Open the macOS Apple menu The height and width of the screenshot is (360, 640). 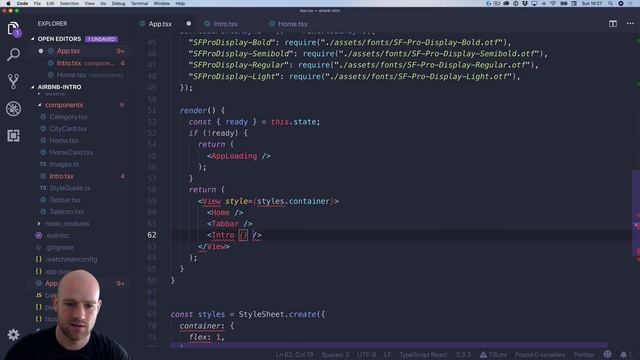pos(8,3)
